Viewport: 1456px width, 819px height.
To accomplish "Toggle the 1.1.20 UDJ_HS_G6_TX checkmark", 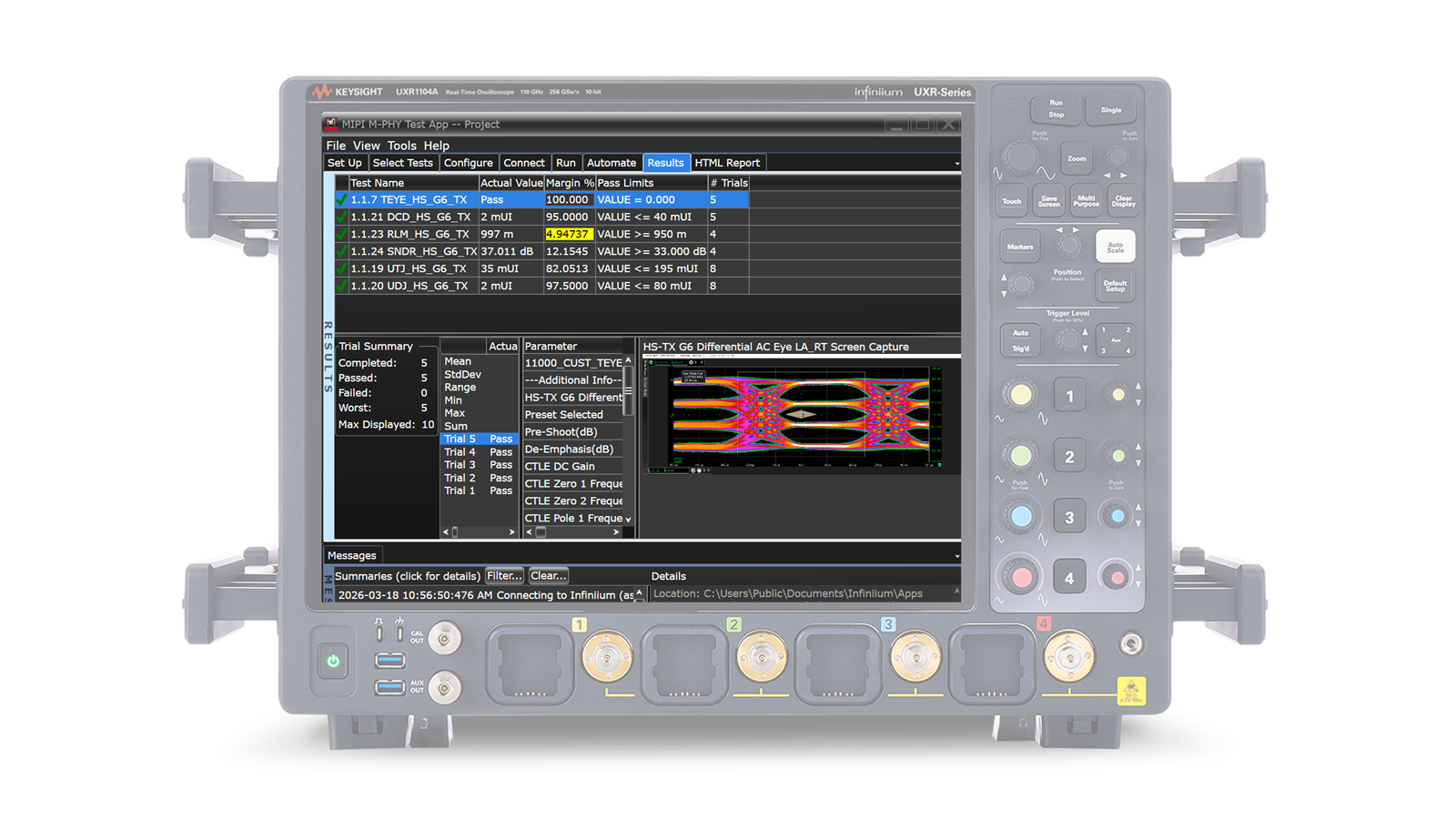I will click(342, 286).
